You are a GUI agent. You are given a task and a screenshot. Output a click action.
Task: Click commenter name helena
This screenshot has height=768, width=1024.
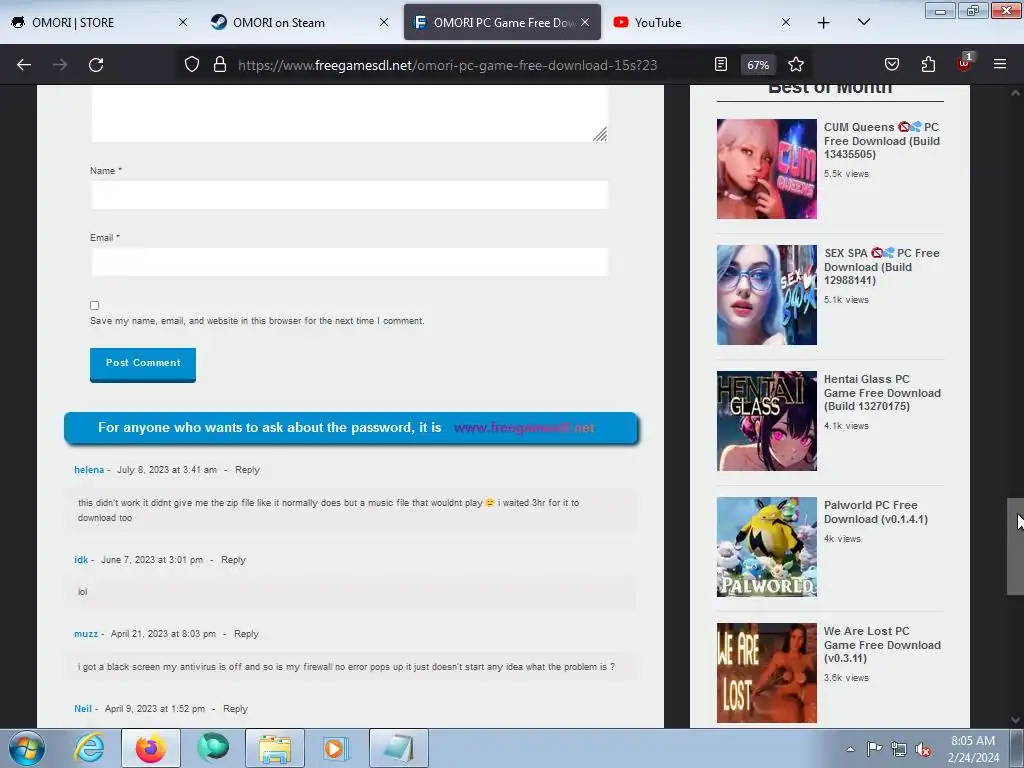pos(89,470)
